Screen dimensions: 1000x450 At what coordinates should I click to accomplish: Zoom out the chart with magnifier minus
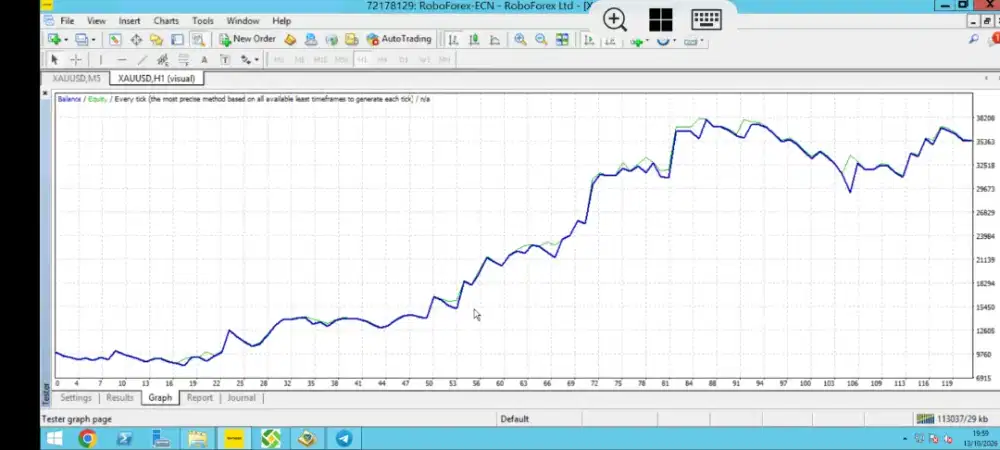(x=541, y=40)
